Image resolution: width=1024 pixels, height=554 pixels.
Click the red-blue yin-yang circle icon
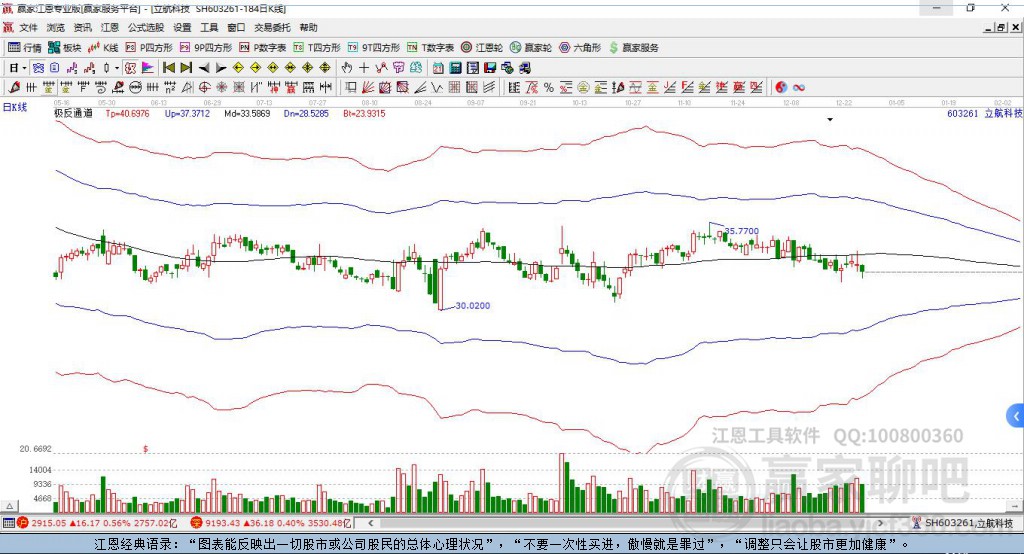pyautogui.click(x=781, y=87)
